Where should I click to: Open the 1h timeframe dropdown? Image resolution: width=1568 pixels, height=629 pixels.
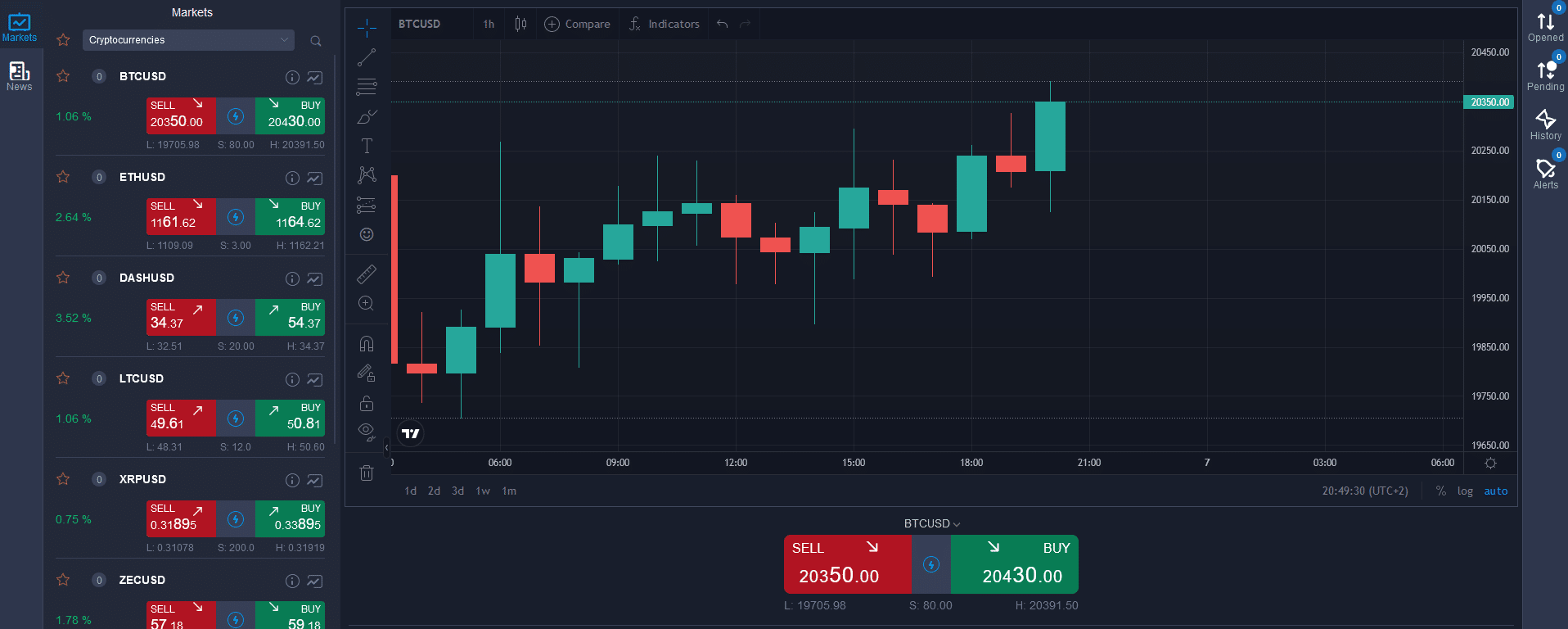pyautogui.click(x=489, y=25)
